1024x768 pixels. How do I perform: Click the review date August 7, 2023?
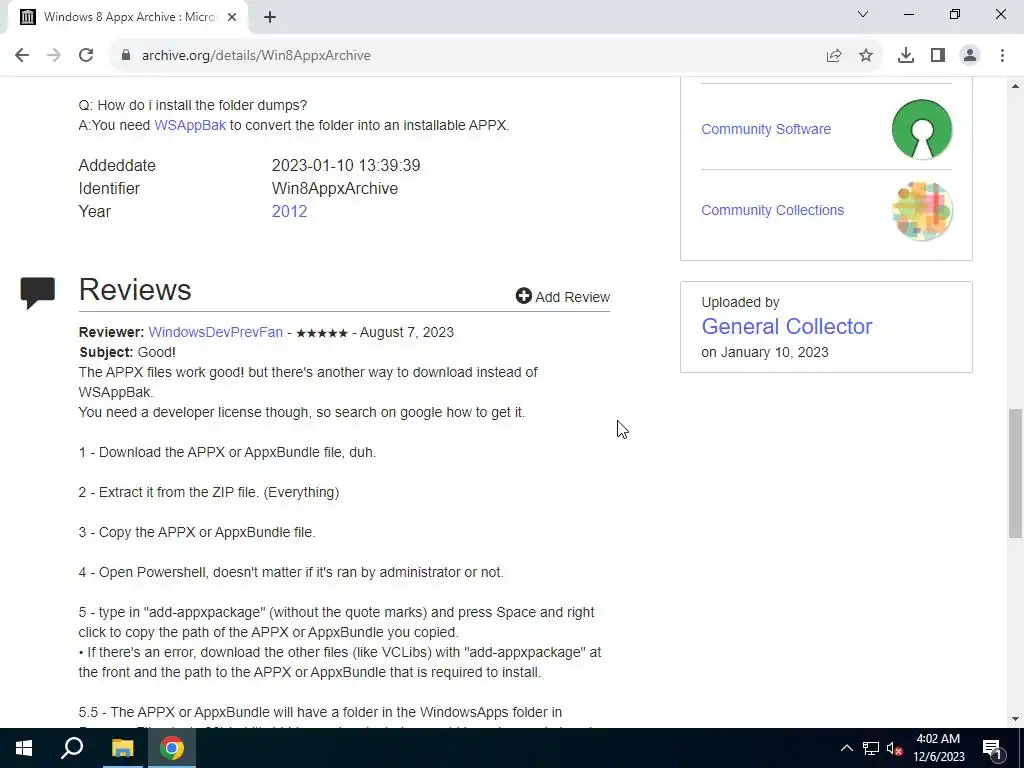[x=407, y=332]
